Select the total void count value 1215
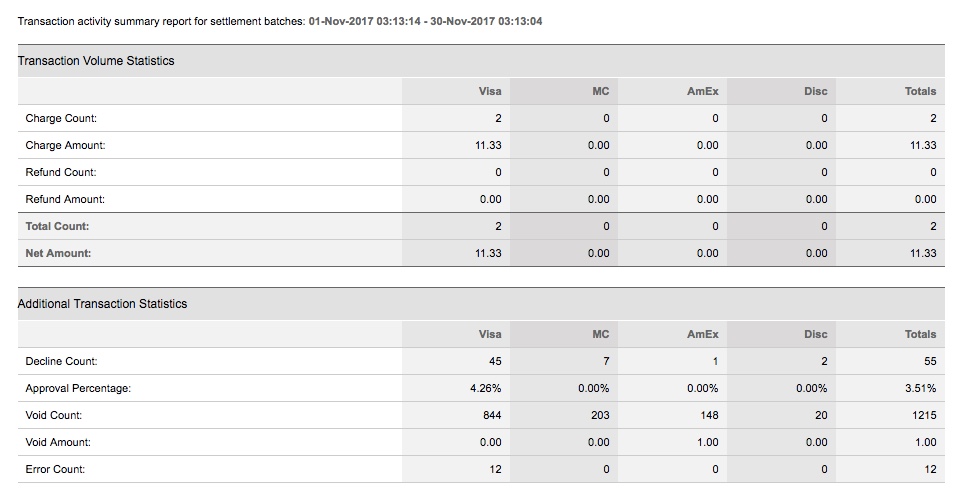The image size is (954, 493). tap(923, 415)
